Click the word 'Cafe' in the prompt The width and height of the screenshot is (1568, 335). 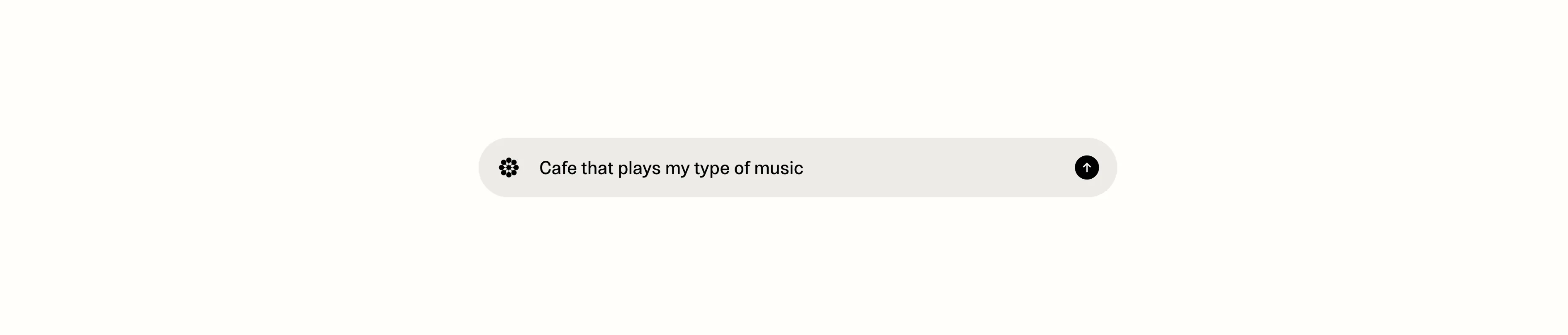558,168
